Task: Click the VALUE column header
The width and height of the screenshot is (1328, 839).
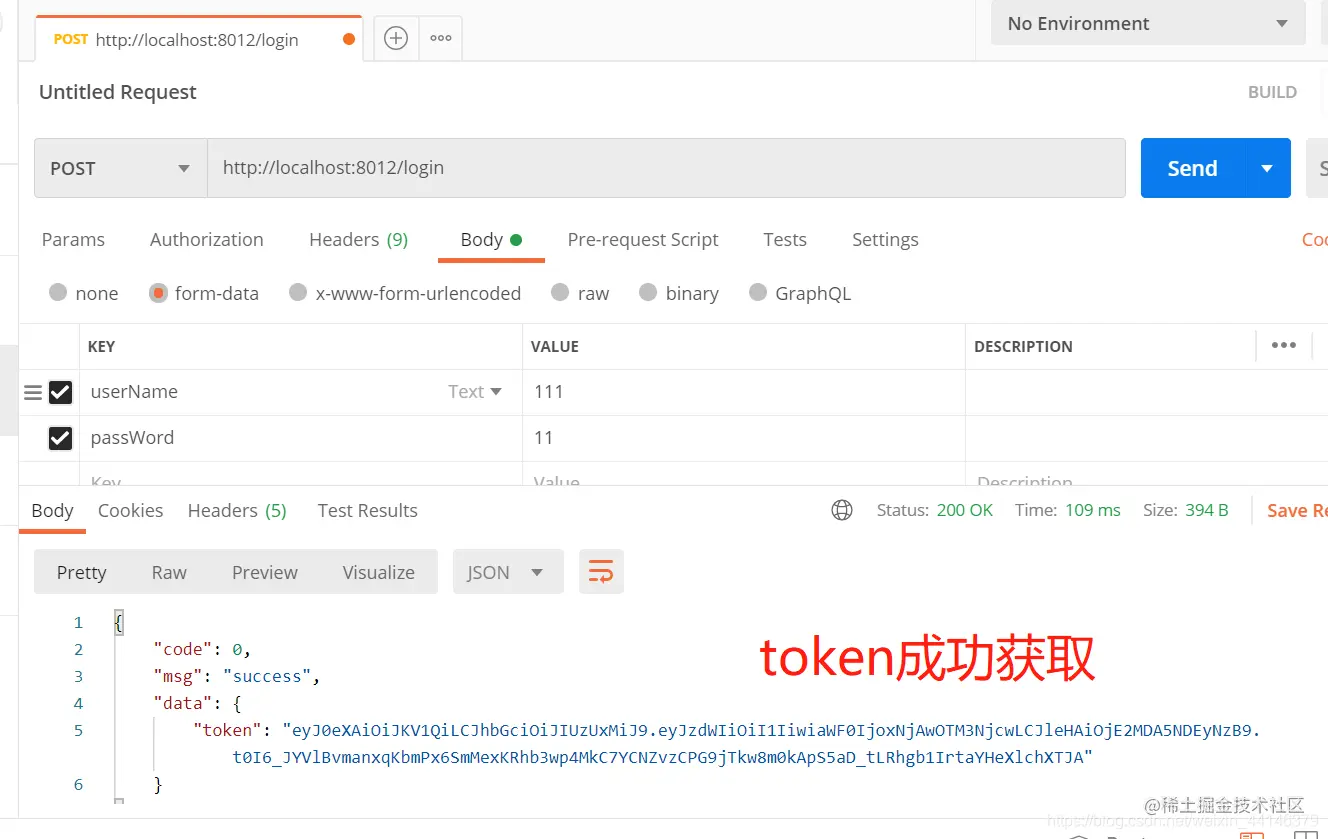Action: coord(555,346)
